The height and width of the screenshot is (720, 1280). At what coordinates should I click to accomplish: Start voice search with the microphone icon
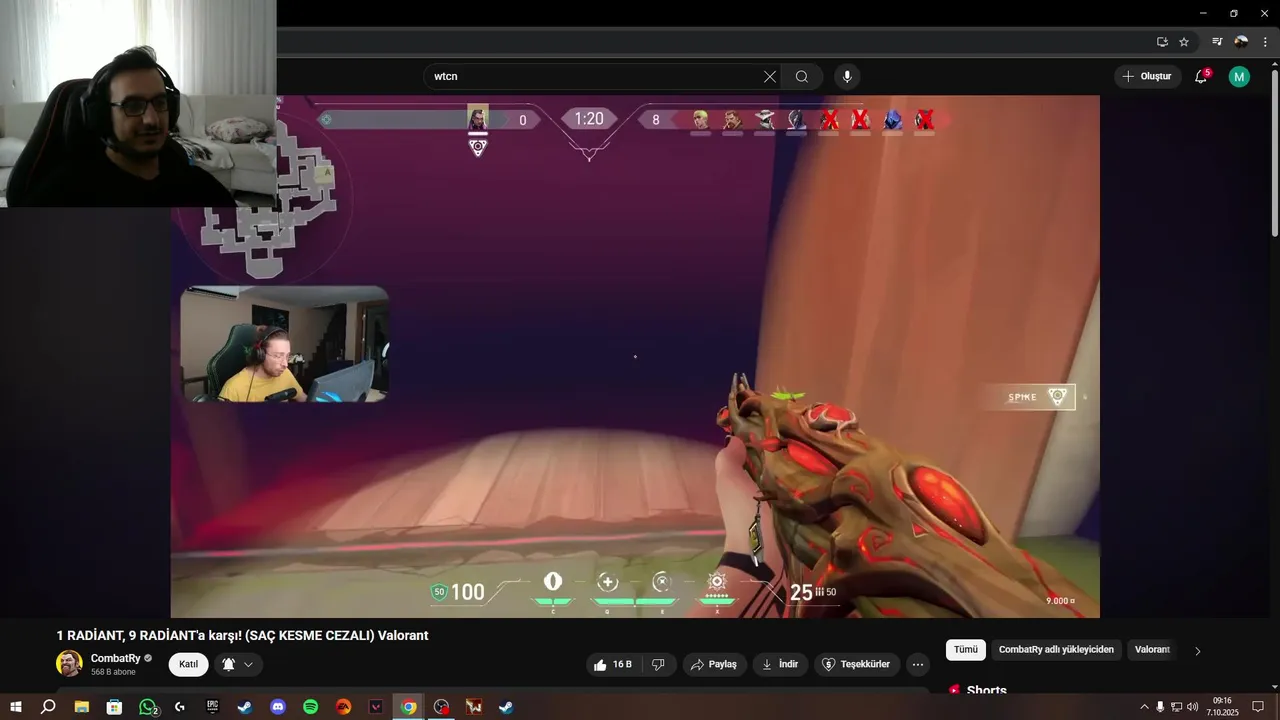pyautogui.click(x=847, y=77)
